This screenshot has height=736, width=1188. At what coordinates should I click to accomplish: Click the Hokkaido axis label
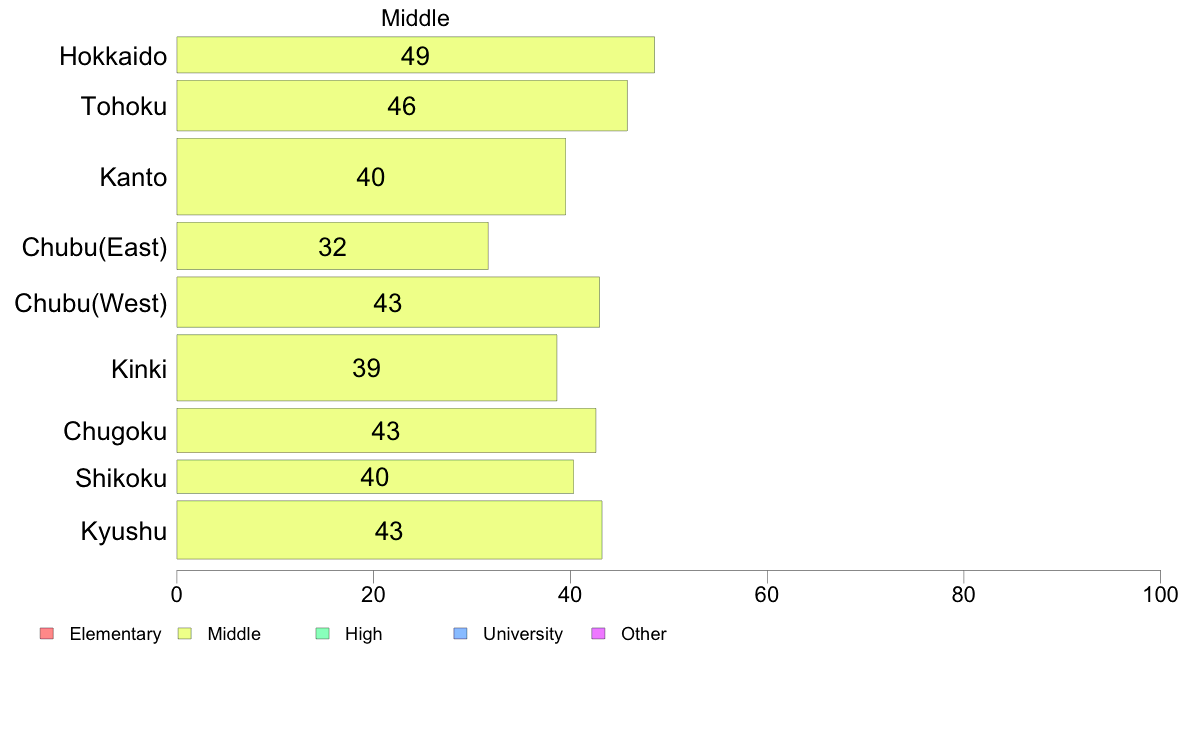(x=113, y=56)
